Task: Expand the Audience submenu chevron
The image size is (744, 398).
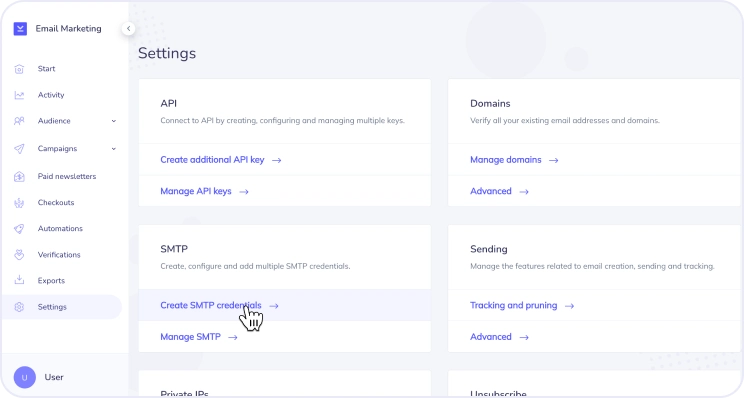Action: coord(114,121)
